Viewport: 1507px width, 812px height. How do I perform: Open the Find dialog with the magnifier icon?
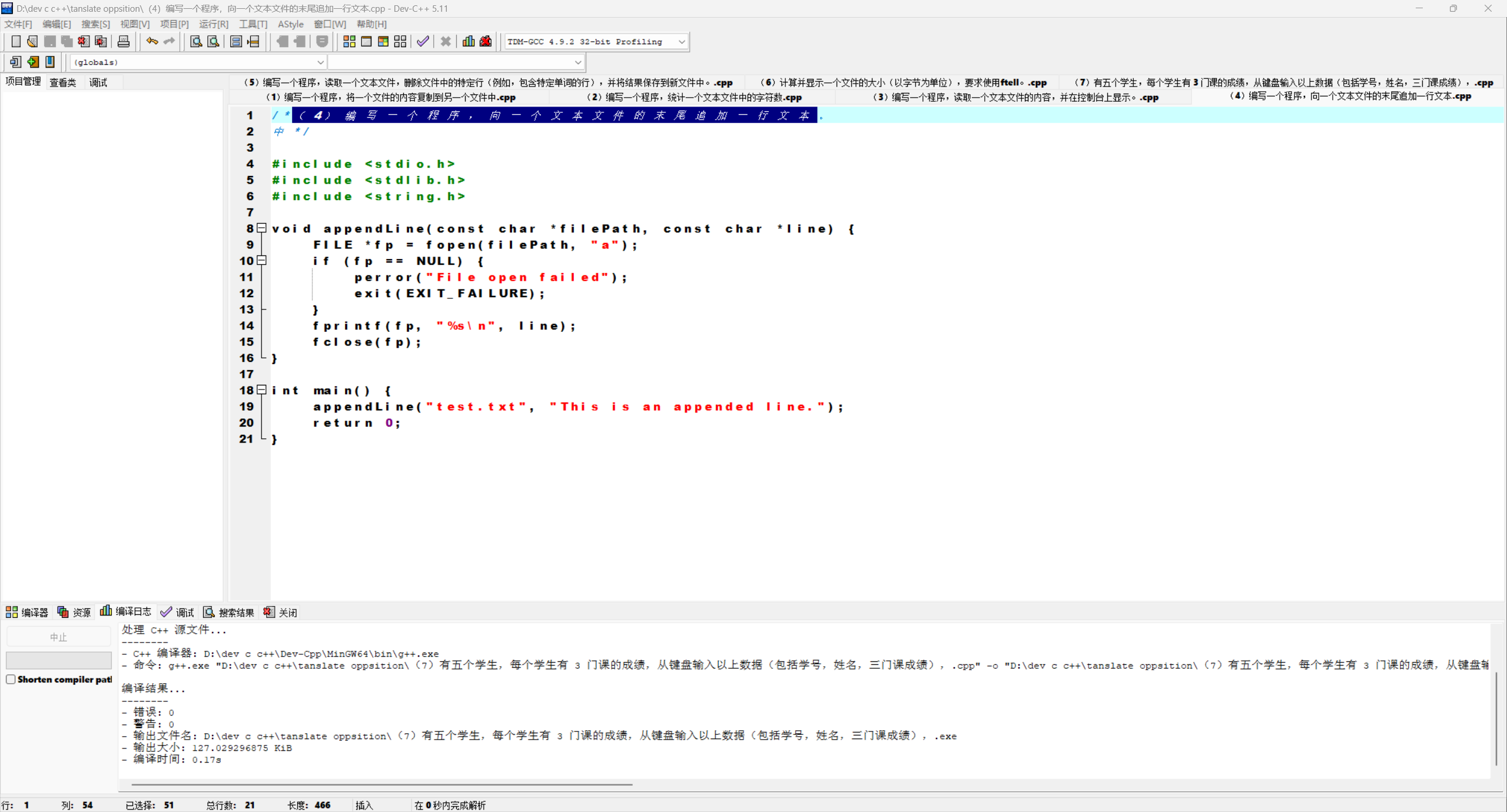click(x=195, y=41)
